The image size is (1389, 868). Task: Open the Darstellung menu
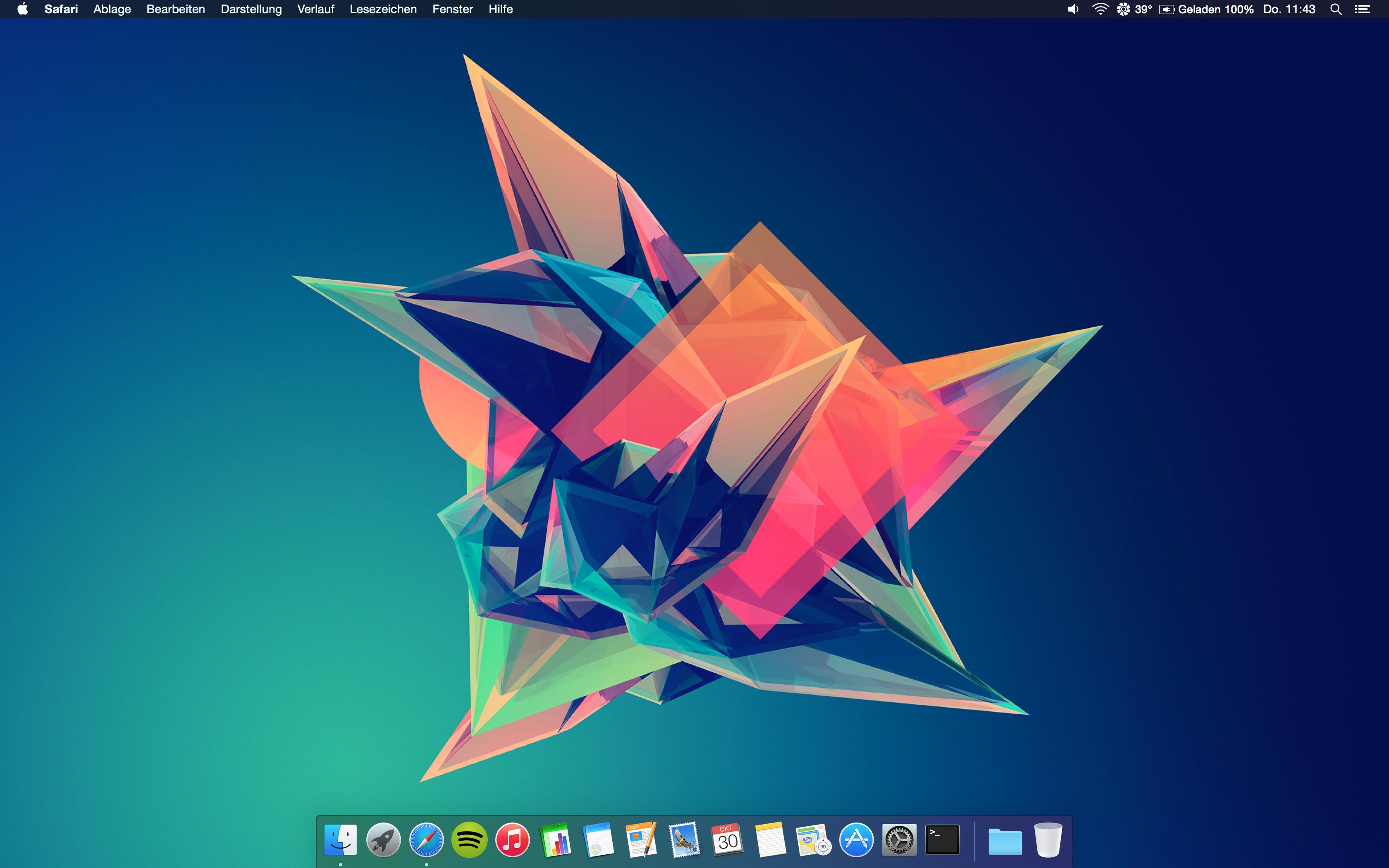point(251,9)
